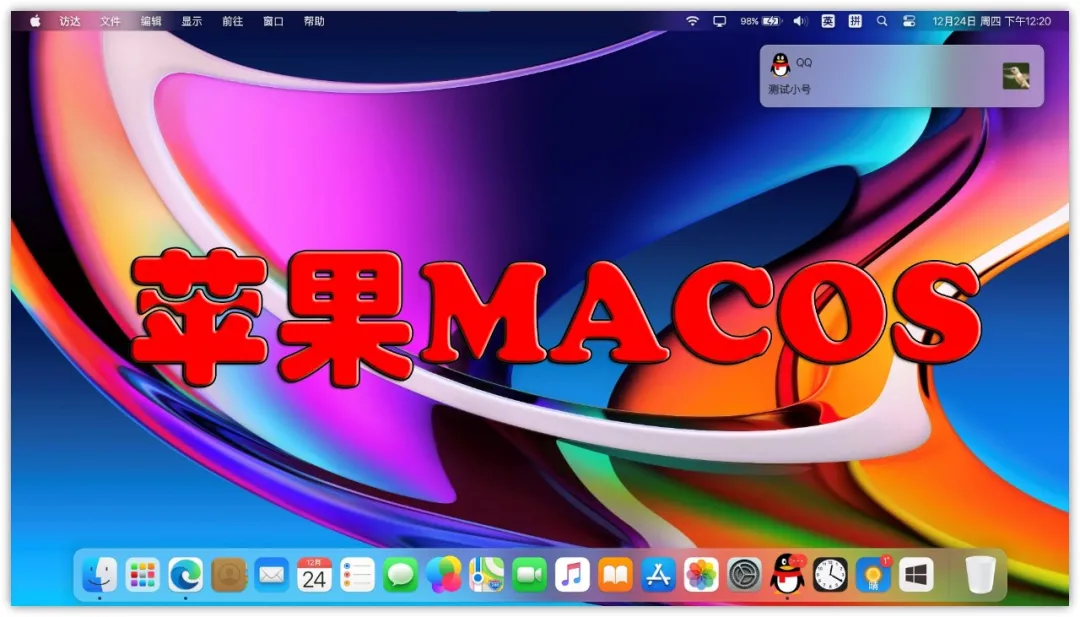The height and width of the screenshot is (617, 1080).
Task: Open Control Center toggle icon
Action: [x=909, y=21]
